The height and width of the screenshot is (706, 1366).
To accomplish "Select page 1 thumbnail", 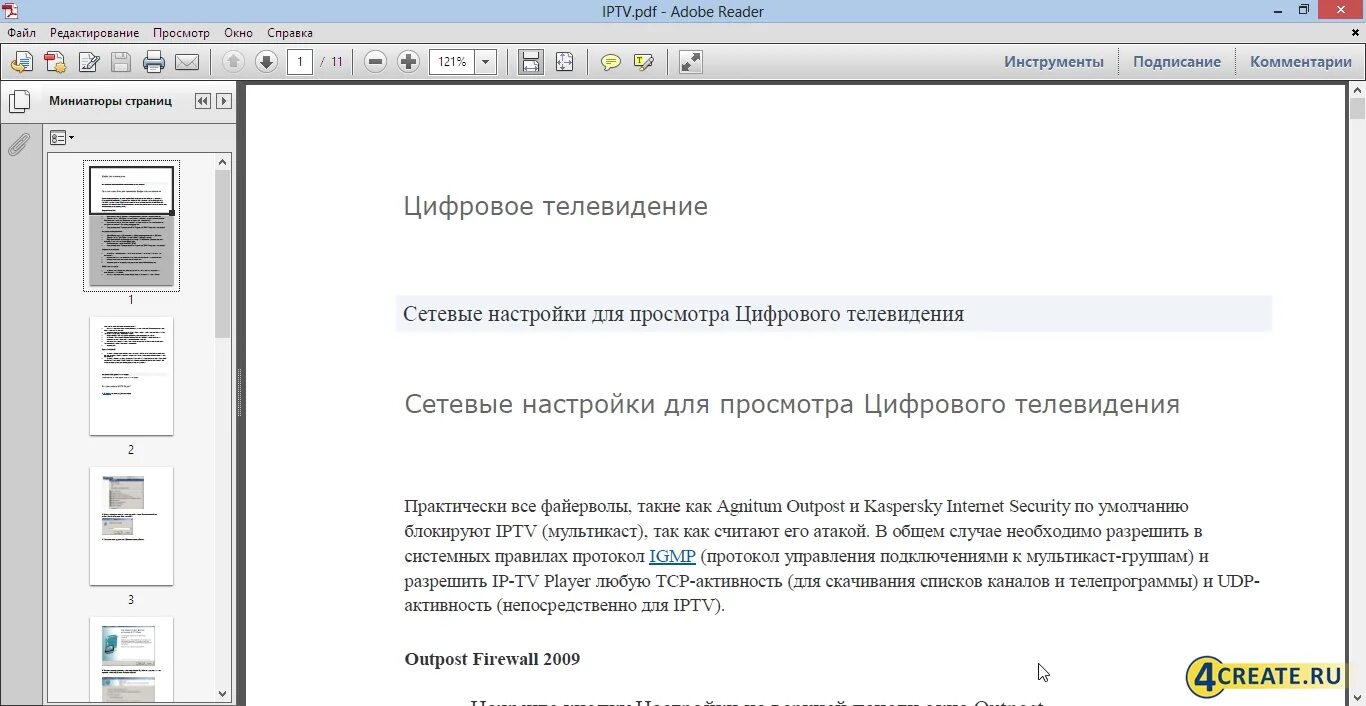I will (x=131, y=226).
